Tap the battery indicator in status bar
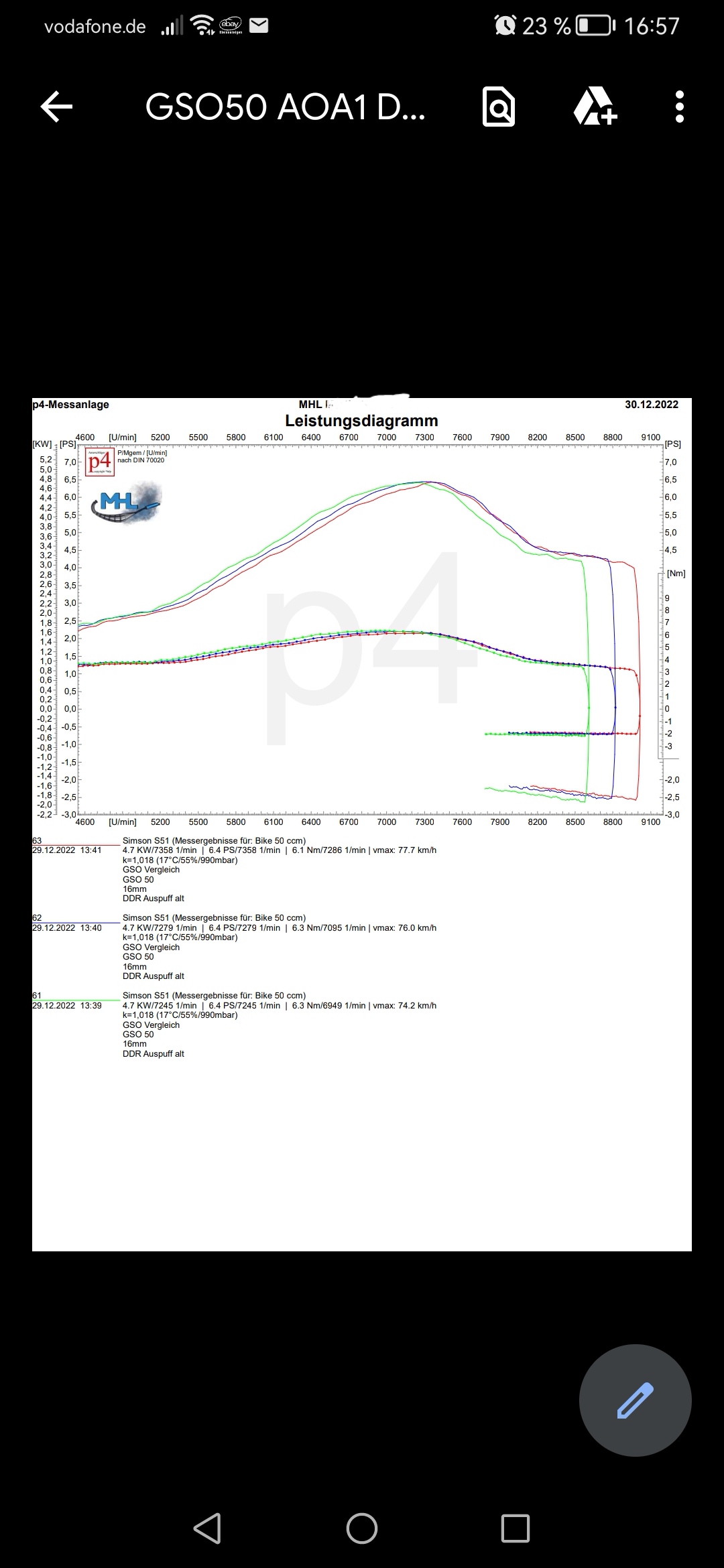724x1568 pixels. coord(595,25)
